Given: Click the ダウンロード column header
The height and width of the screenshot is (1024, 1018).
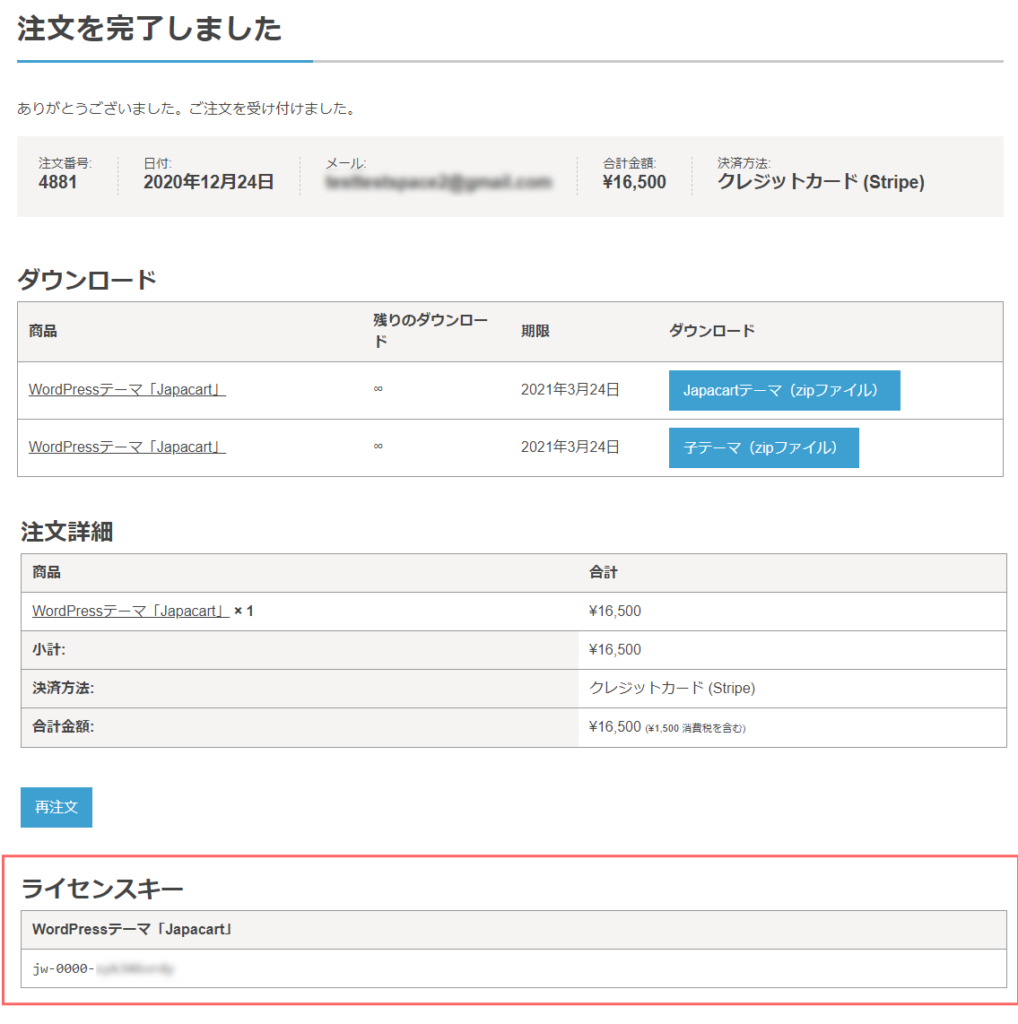Looking at the screenshot, I should pos(712,330).
